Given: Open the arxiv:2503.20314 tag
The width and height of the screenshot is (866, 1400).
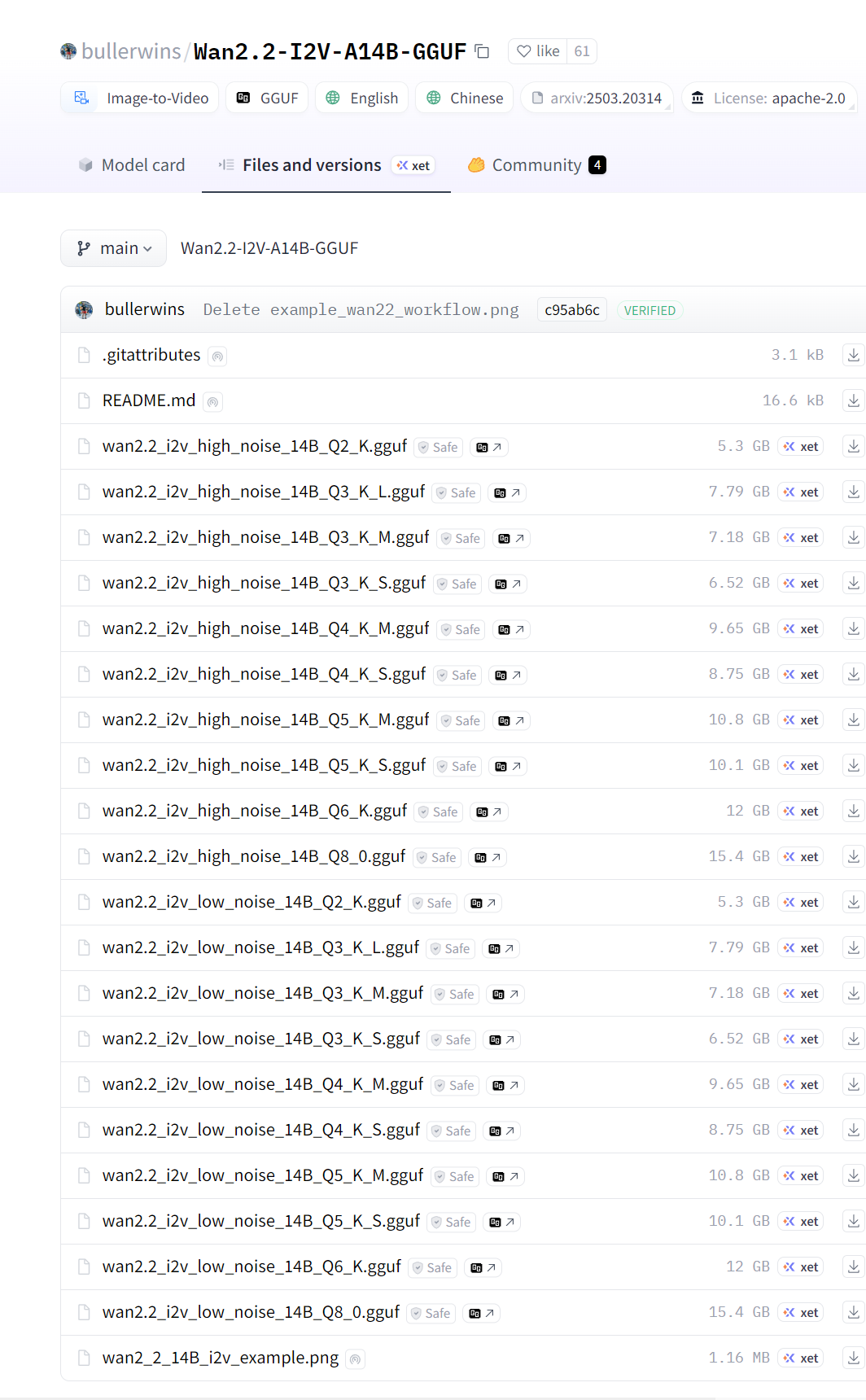Looking at the screenshot, I should tap(597, 98).
